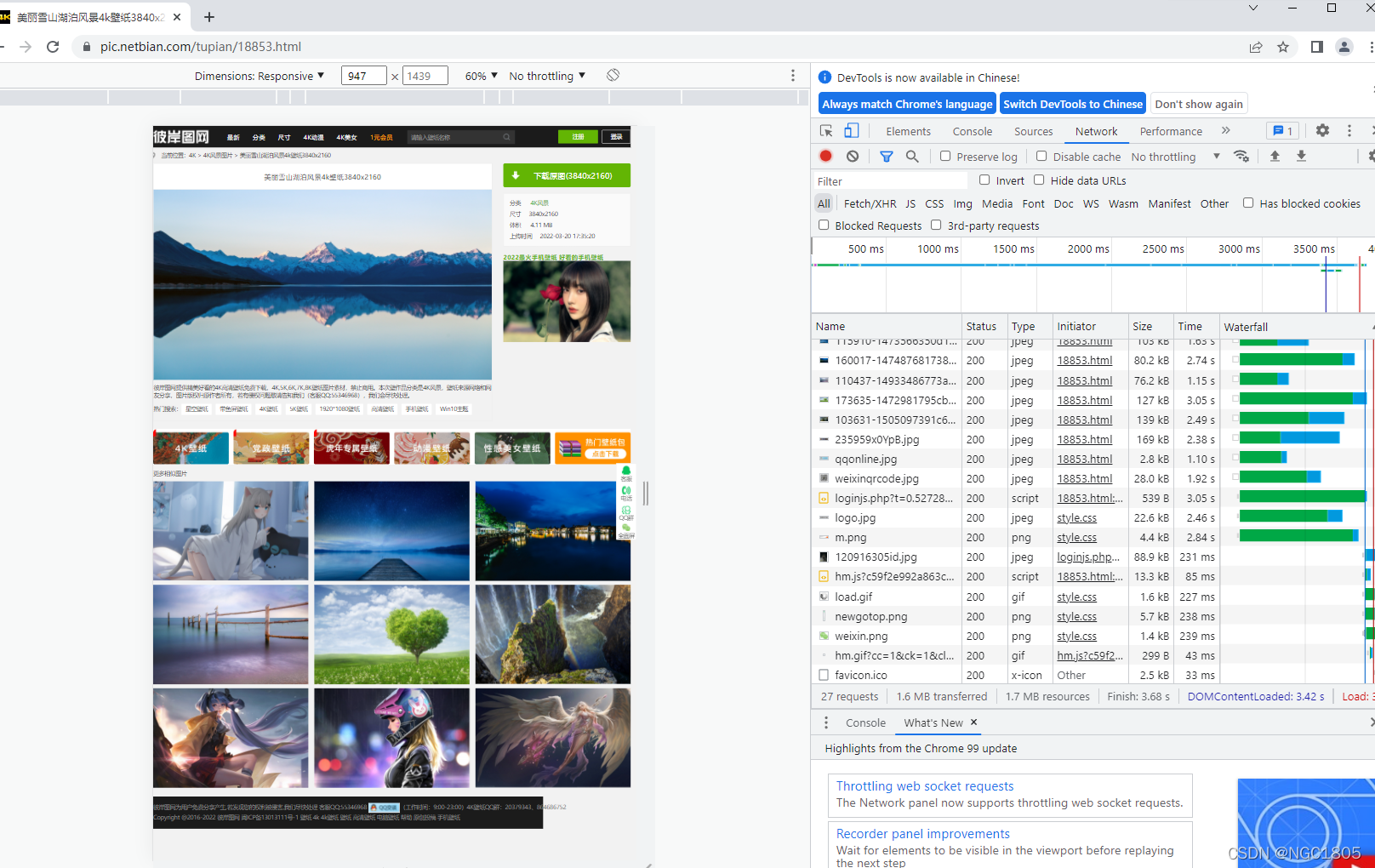This screenshot has height=868, width=1375.
Task: Toggle the device toolbar icon
Action: coord(851,131)
